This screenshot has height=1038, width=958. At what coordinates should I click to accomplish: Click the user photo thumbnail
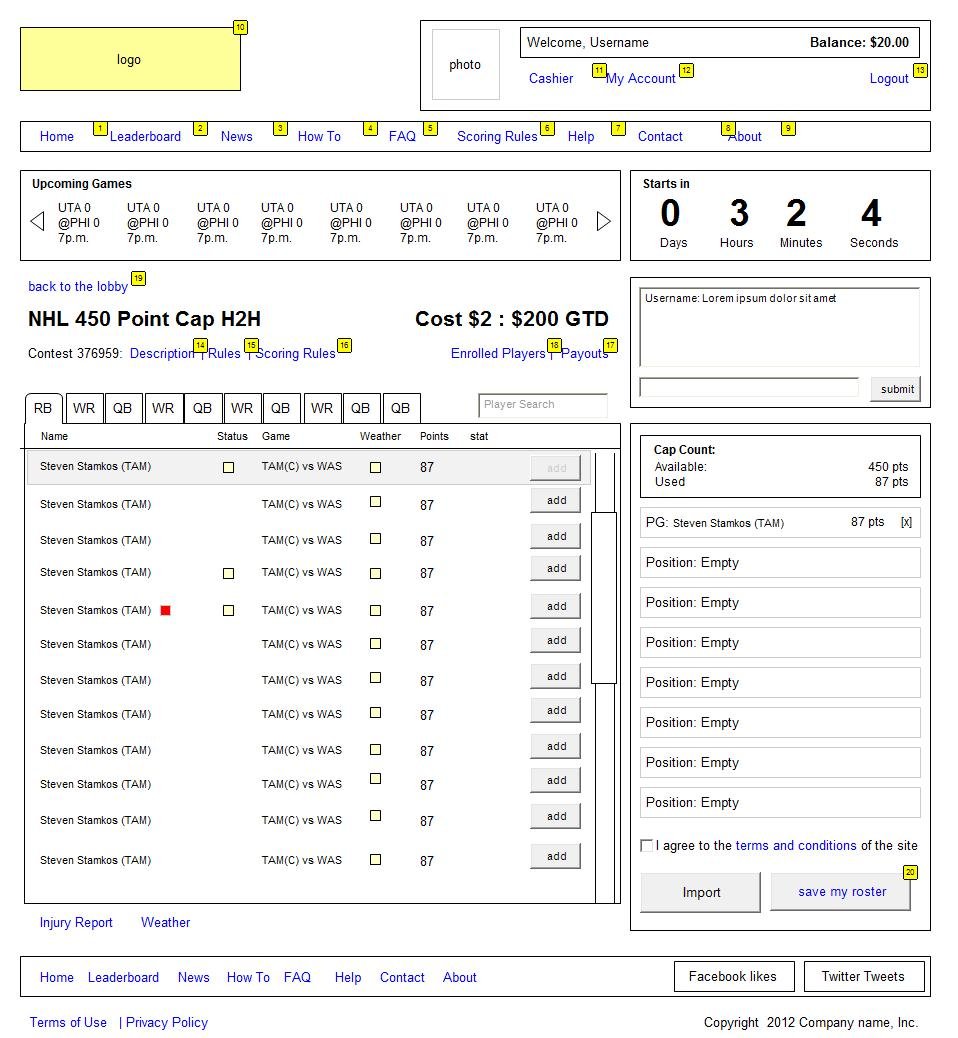click(465, 64)
